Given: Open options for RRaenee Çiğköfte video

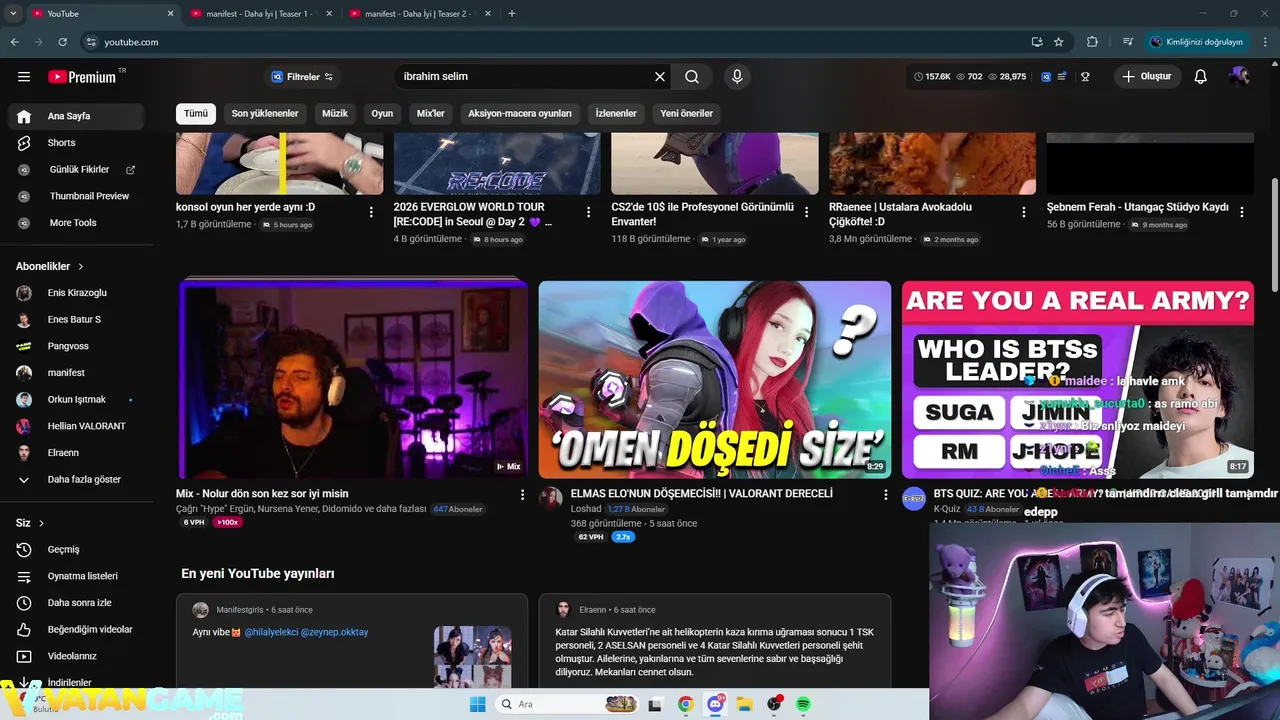Looking at the screenshot, I should click(x=1024, y=212).
